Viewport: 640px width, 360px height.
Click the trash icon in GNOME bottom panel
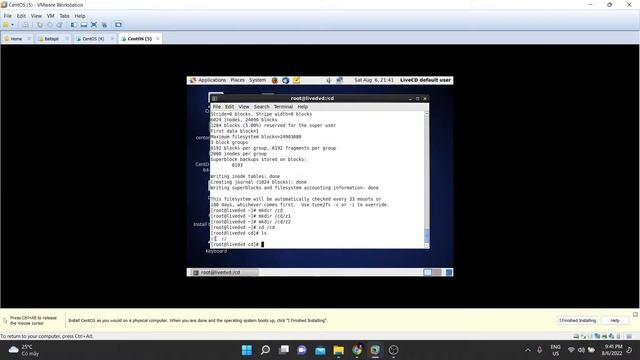point(449,272)
